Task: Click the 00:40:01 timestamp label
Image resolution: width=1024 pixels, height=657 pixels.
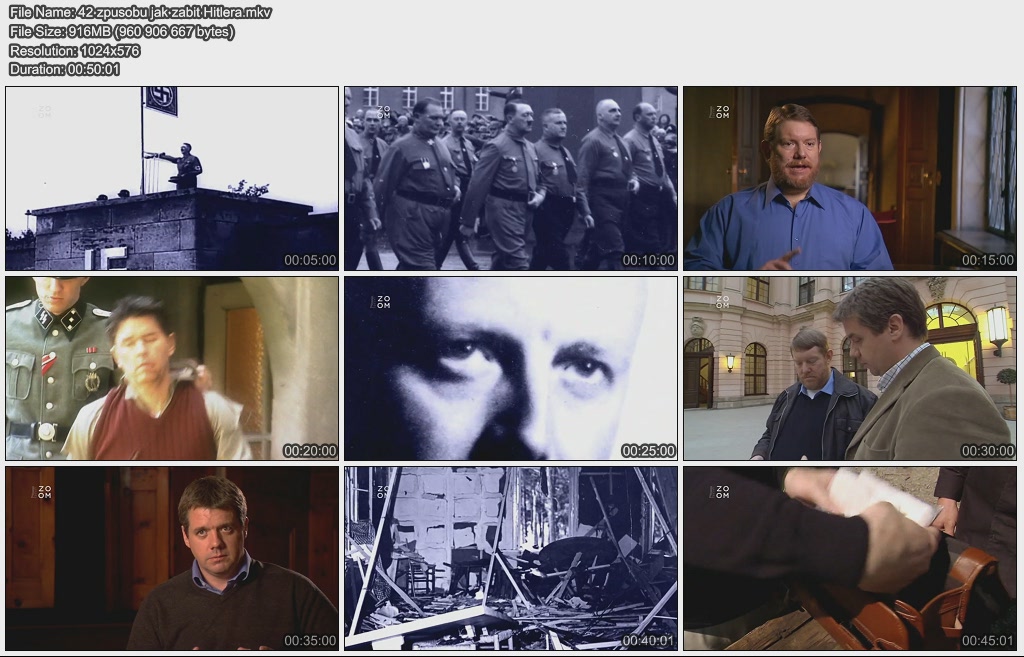Action: (x=648, y=641)
